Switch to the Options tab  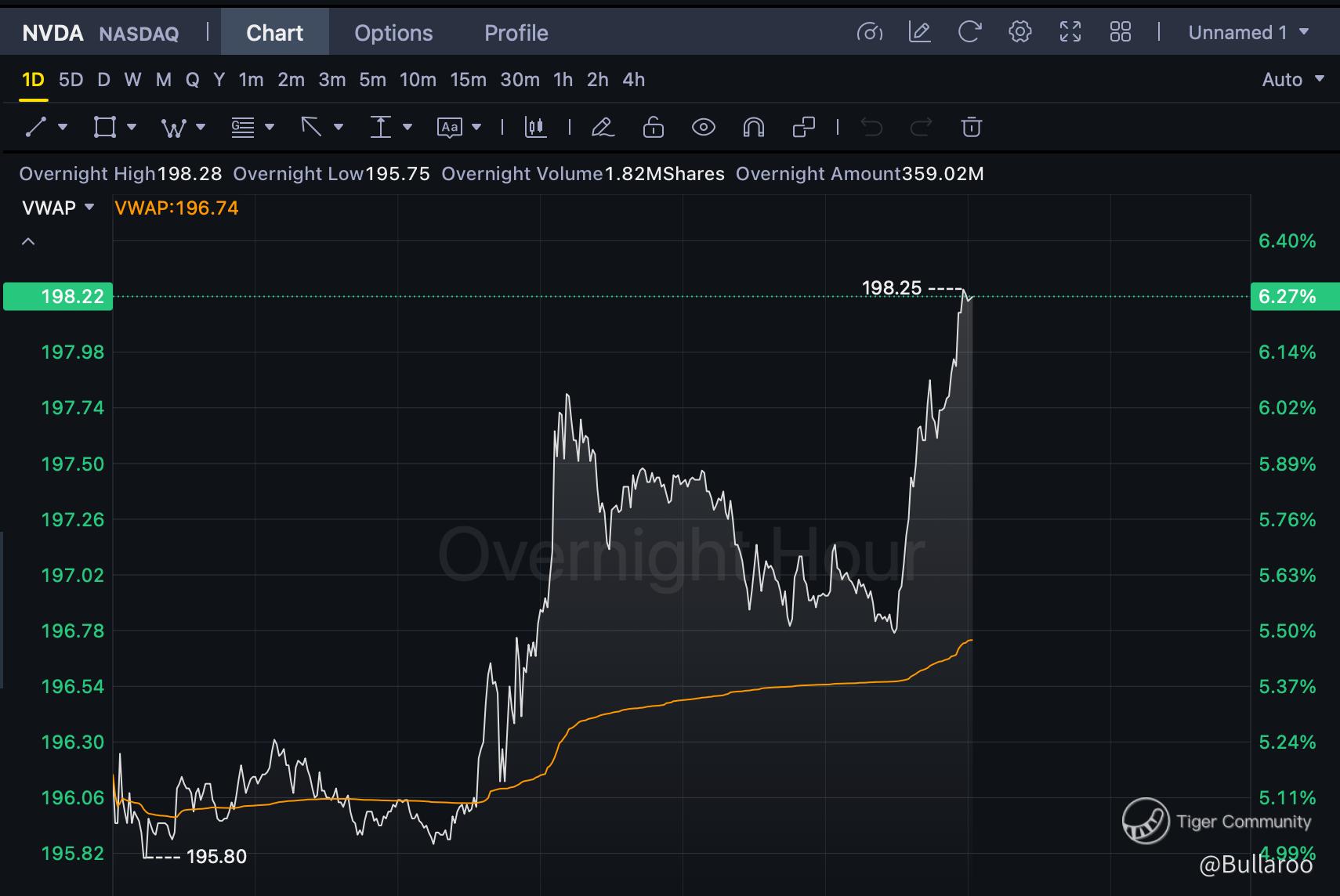click(x=393, y=32)
